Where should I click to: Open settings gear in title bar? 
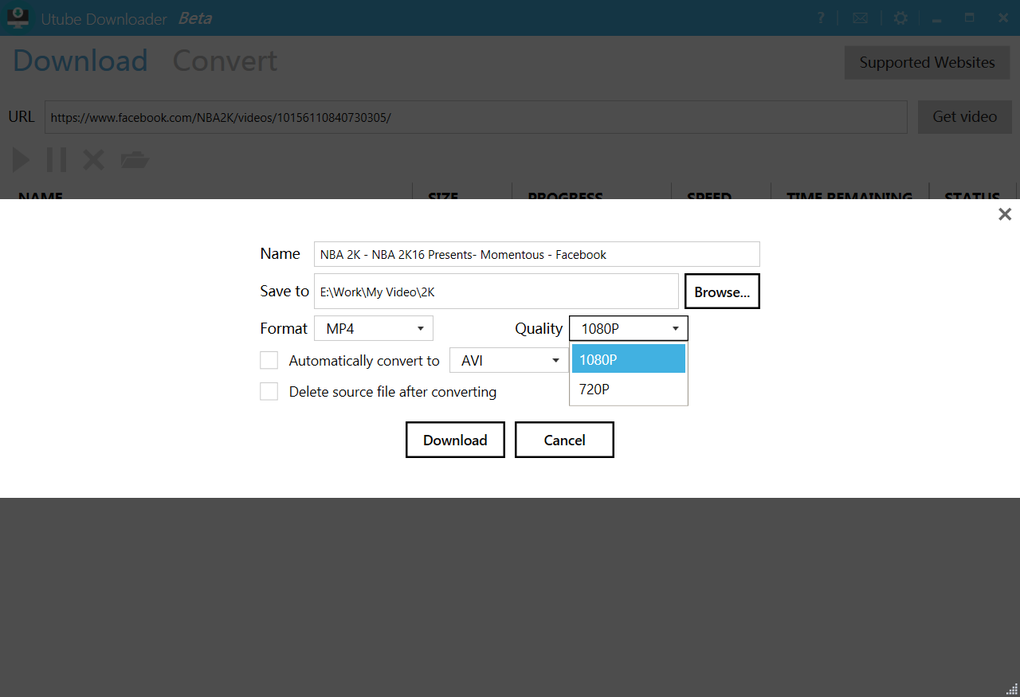coord(900,18)
